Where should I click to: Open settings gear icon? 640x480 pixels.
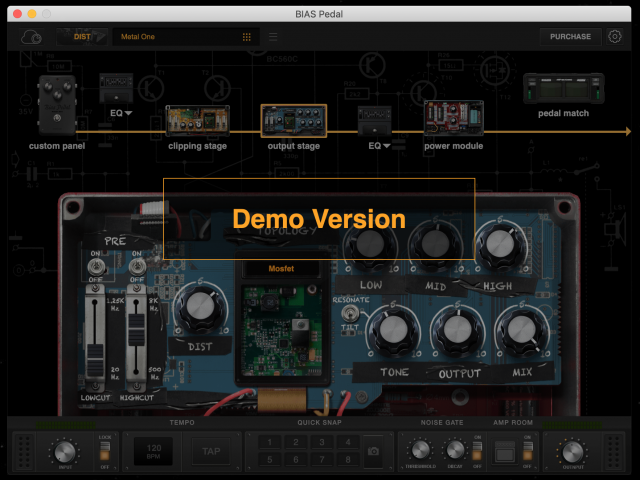615,36
